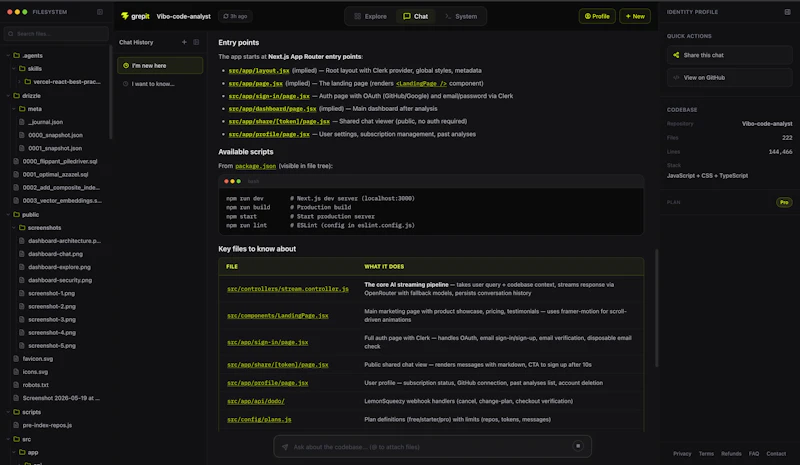Click the clock icon of I'm new here chat
This screenshot has height=465, width=800.
[x=126, y=65]
